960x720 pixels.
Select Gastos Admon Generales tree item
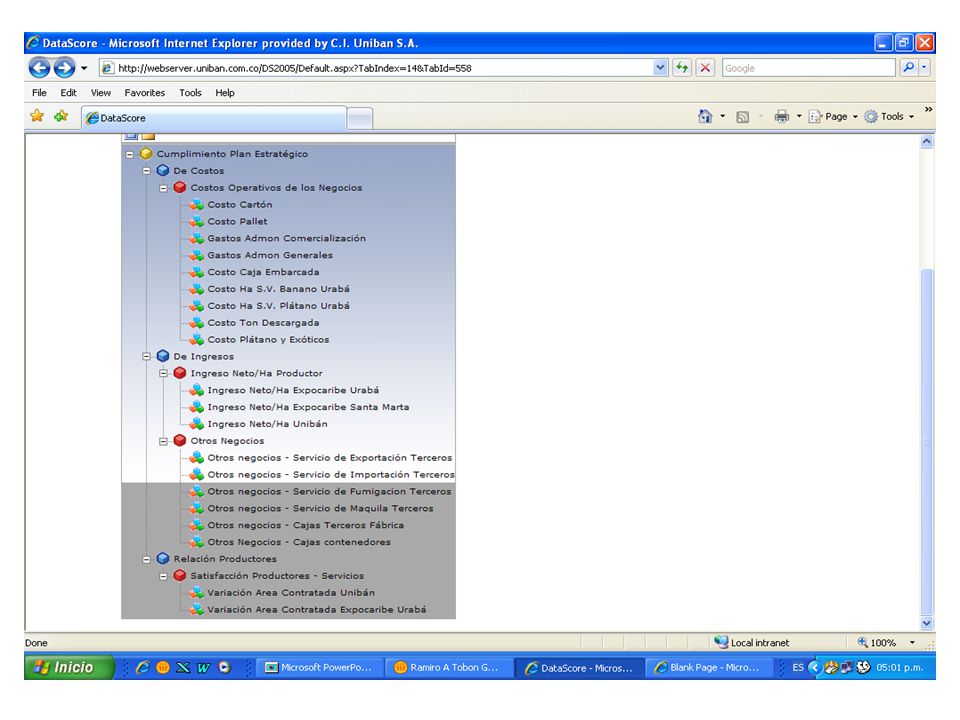(x=270, y=255)
